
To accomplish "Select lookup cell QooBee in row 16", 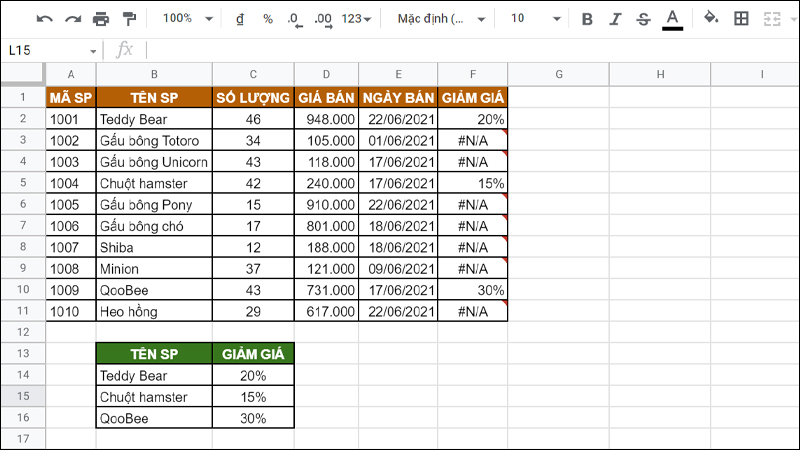I will (154, 418).
